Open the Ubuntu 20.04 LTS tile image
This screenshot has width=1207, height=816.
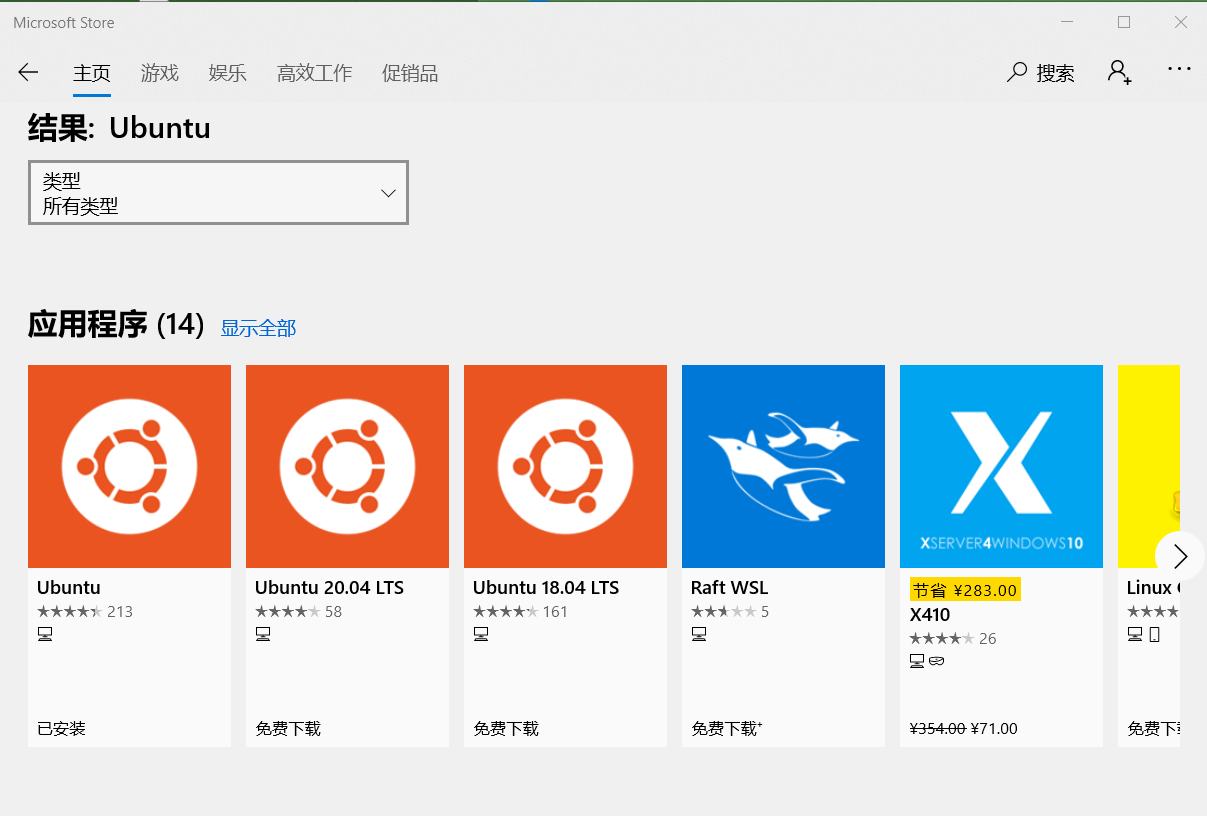click(x=347, y=466)
